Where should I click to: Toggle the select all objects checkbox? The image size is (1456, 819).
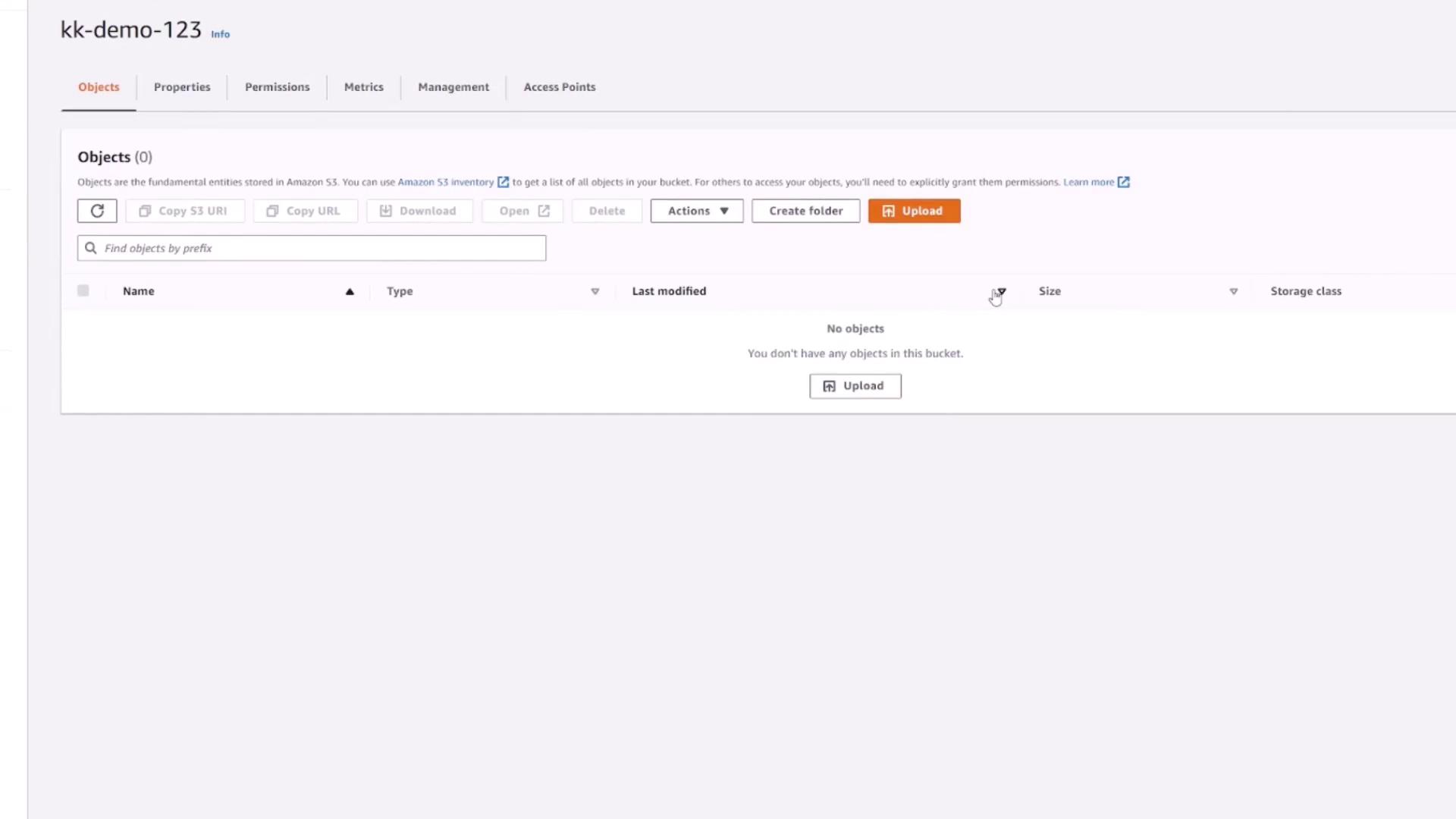(83, 290)
